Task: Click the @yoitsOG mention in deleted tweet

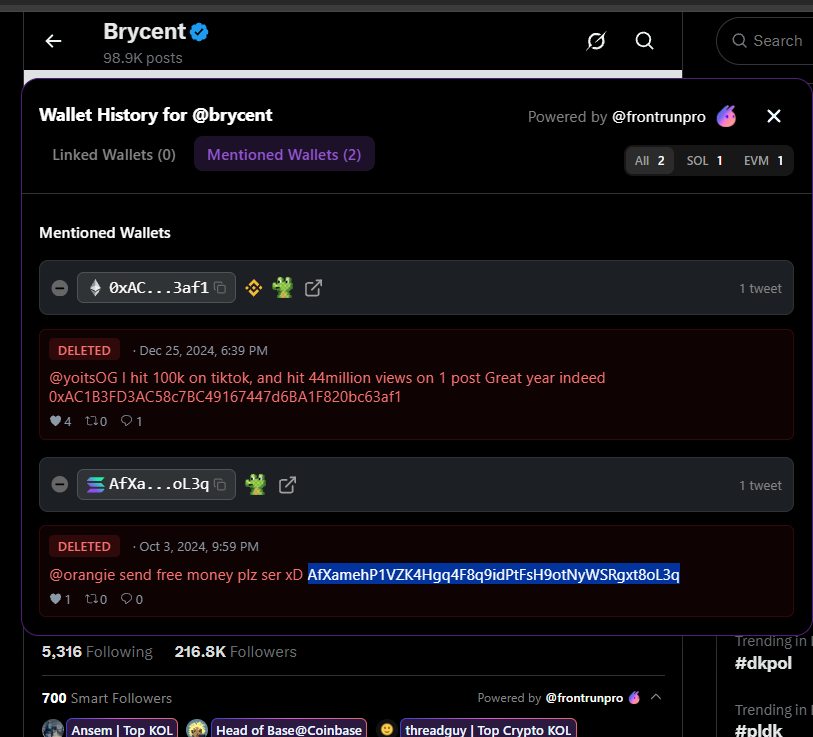Action: 83,378
